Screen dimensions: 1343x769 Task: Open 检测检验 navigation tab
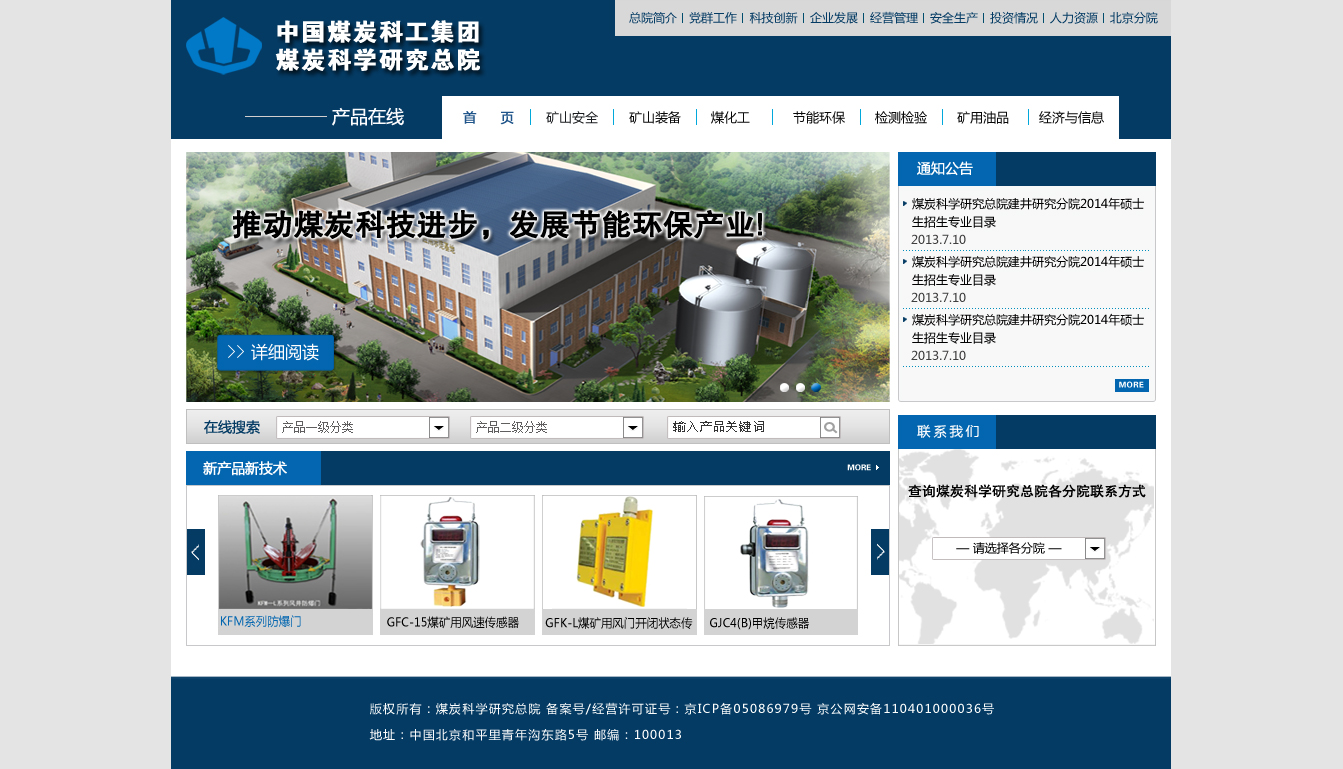click(x=901, y=117)
